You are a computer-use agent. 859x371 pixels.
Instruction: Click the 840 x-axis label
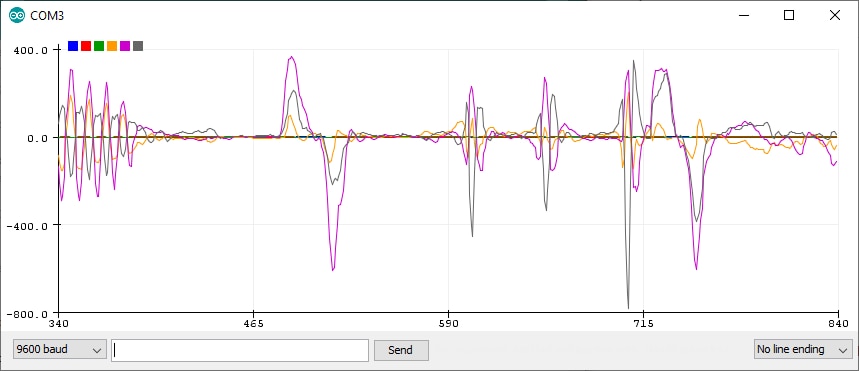point(838,323)
